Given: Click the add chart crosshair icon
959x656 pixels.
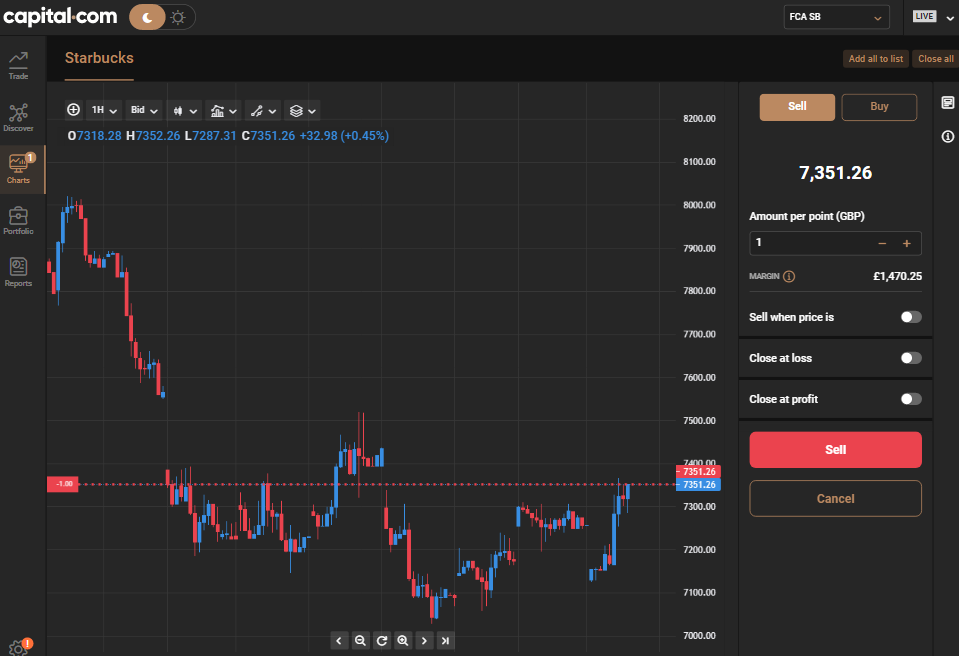Looking at the screenshot, I should pos(73,110).
